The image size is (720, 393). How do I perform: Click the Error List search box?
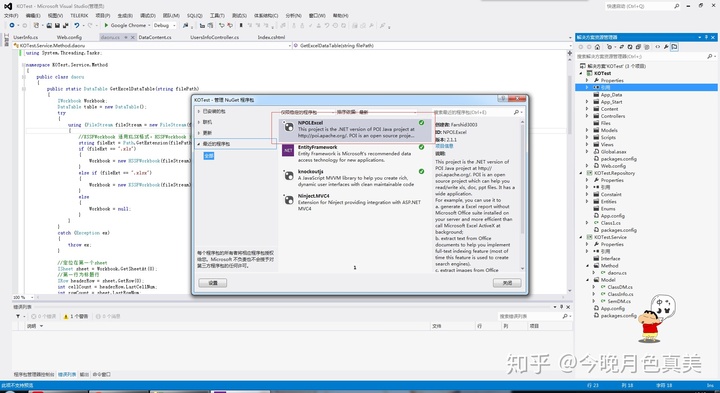tap(534, 316)
